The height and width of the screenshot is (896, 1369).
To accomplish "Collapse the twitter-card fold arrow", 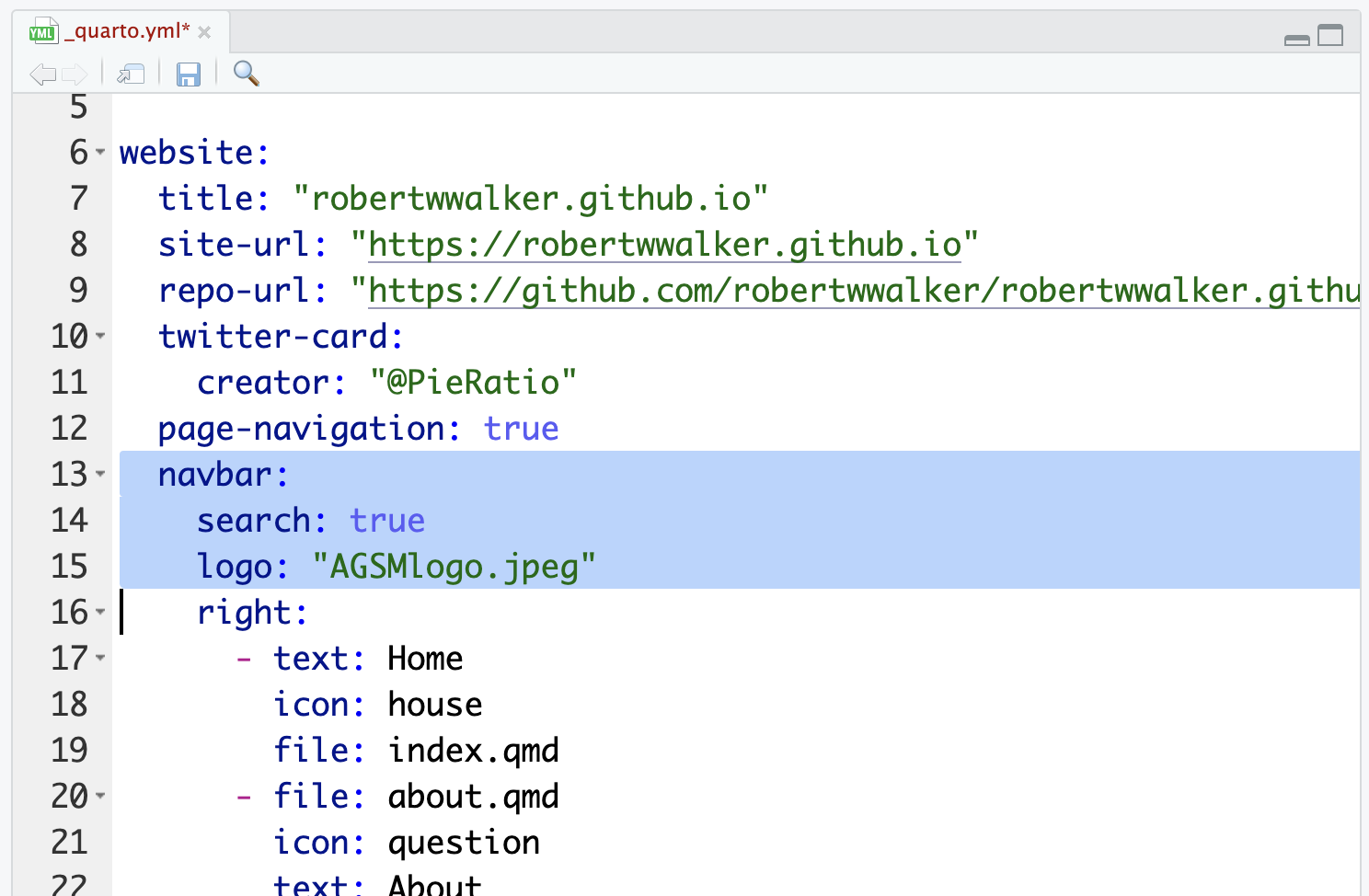I will click(x=100, y=336).
